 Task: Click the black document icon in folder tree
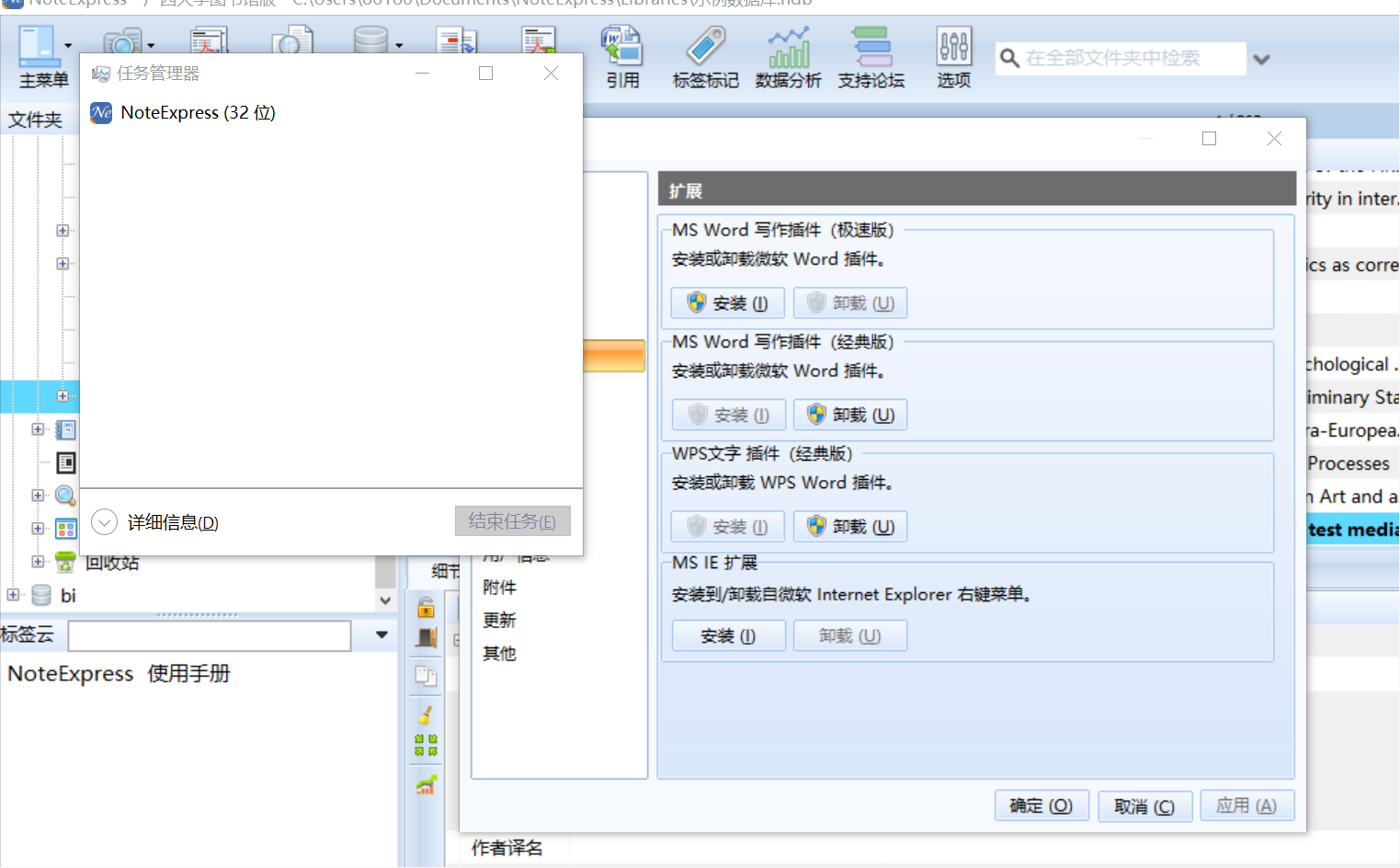pyautogui.click(x=66, y=463)
